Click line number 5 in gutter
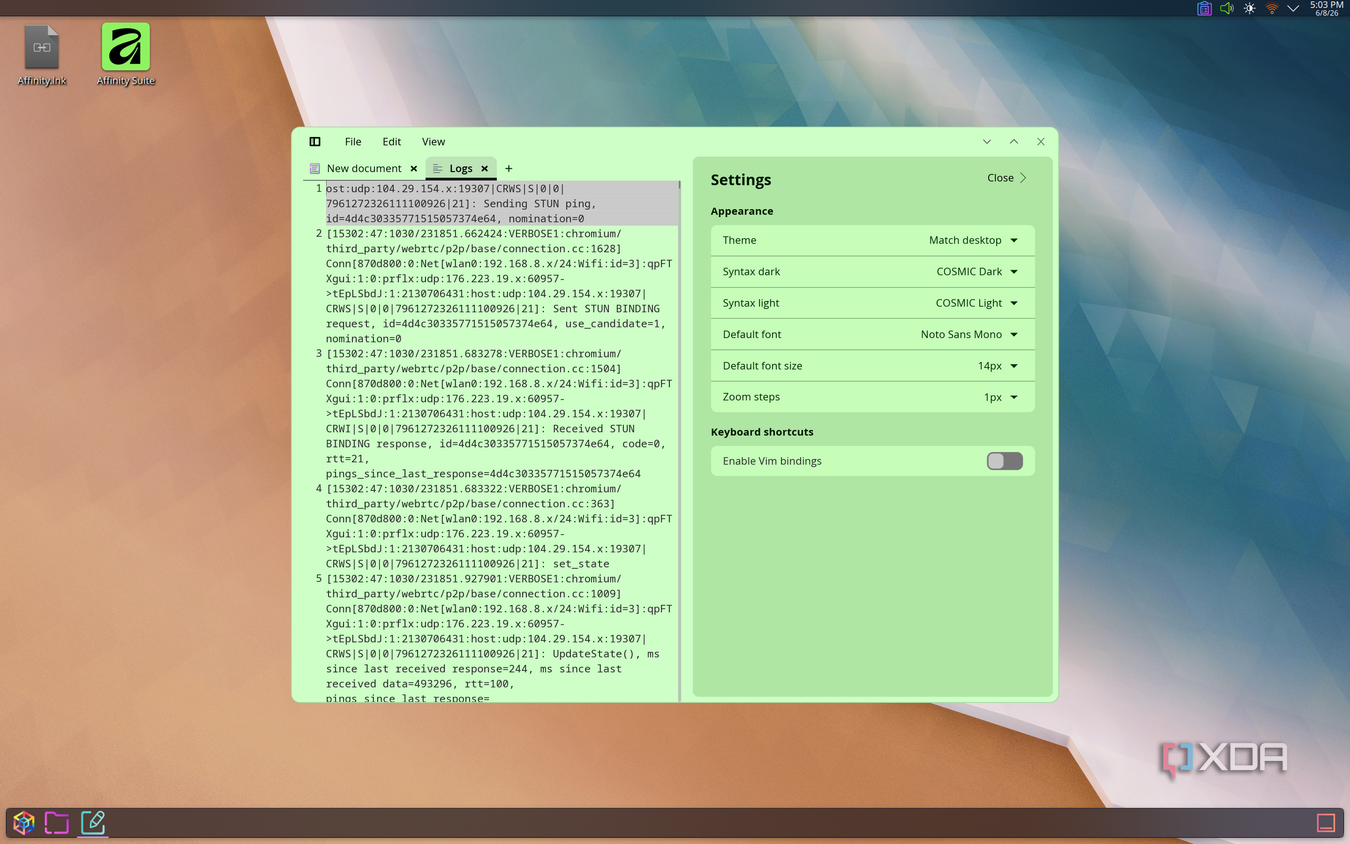Viewport: 1350px width, 844px height. pyautogui.click(x=319, y=579)
